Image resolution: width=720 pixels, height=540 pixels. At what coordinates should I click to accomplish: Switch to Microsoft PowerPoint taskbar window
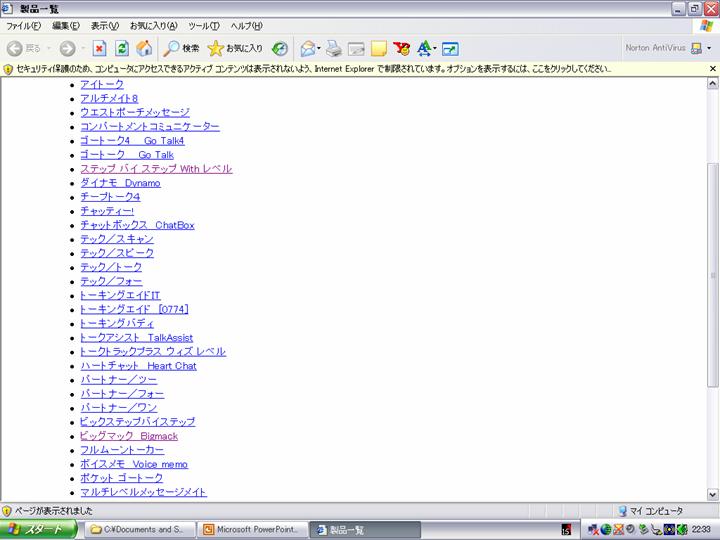click(x=253, y=529)
